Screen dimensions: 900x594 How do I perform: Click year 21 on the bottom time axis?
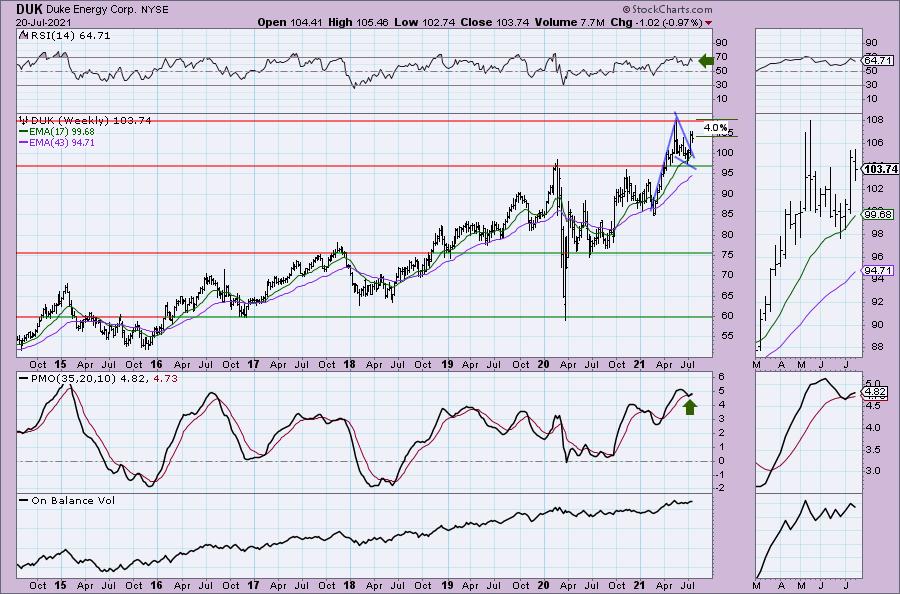(x=639, y=585)
